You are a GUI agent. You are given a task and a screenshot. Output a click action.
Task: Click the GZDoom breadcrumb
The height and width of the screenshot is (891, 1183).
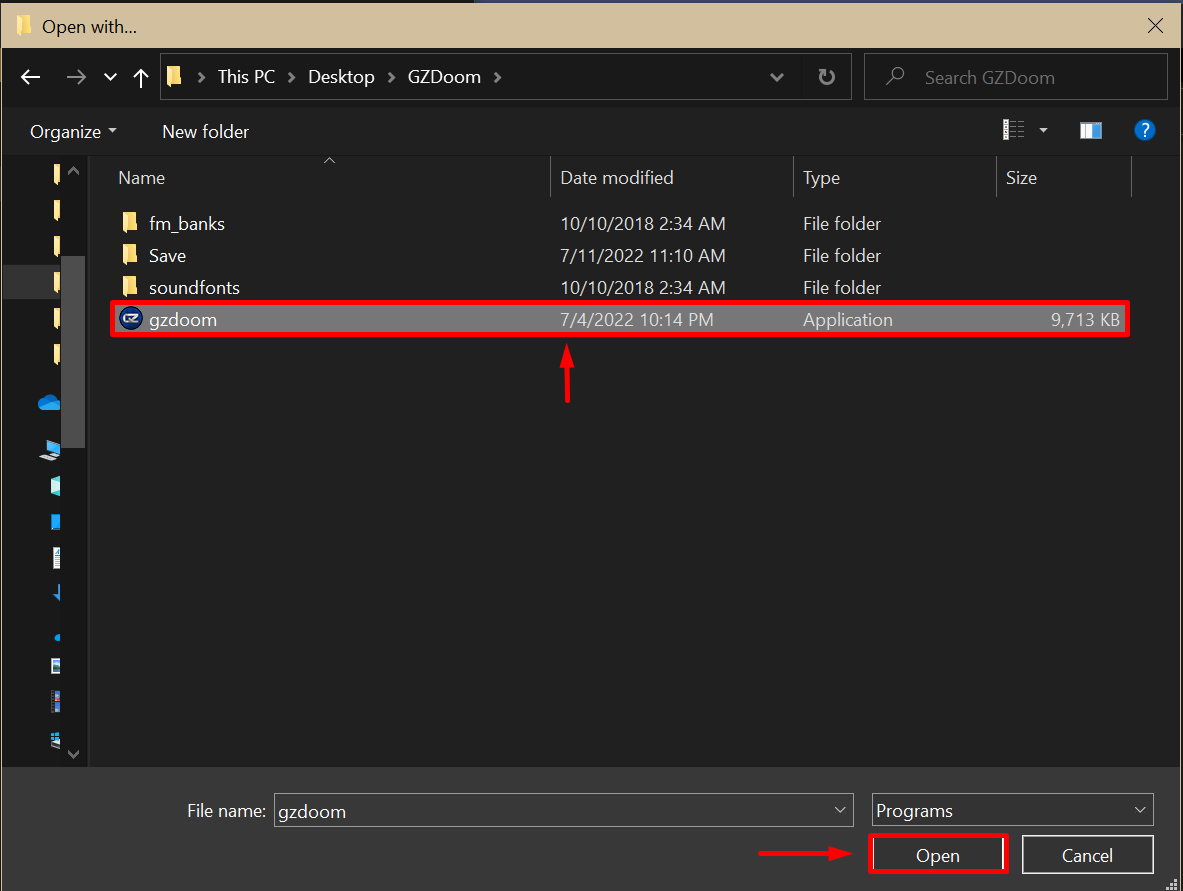click(444, 77)
